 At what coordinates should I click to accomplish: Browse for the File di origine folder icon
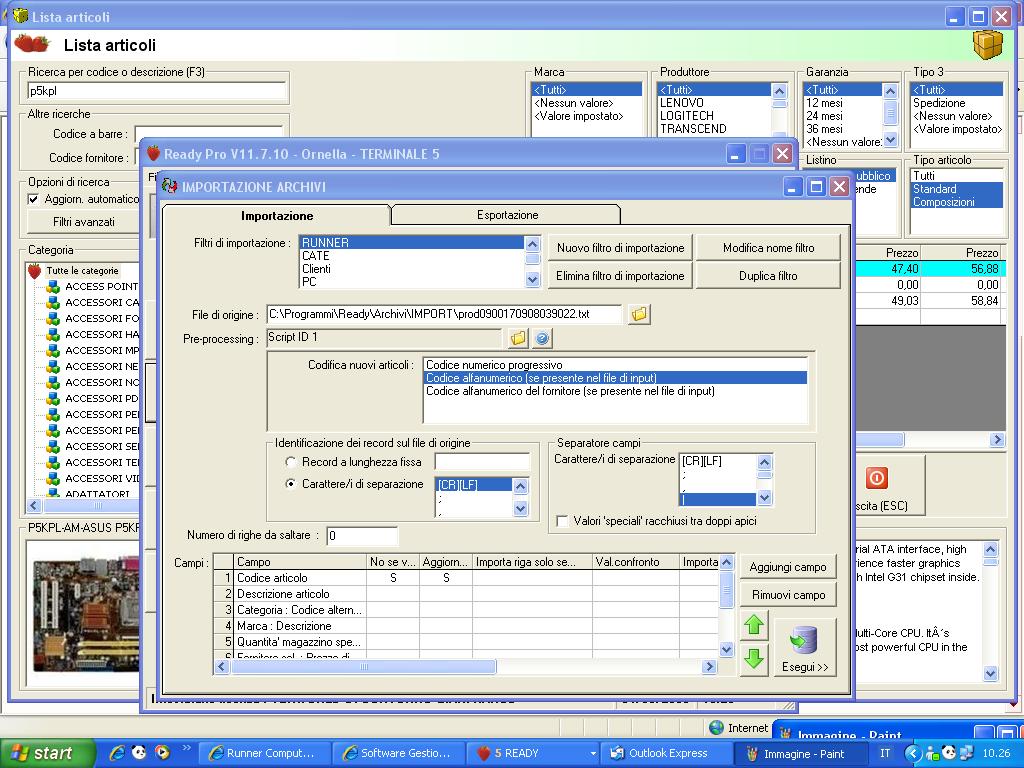coord(639,314)
